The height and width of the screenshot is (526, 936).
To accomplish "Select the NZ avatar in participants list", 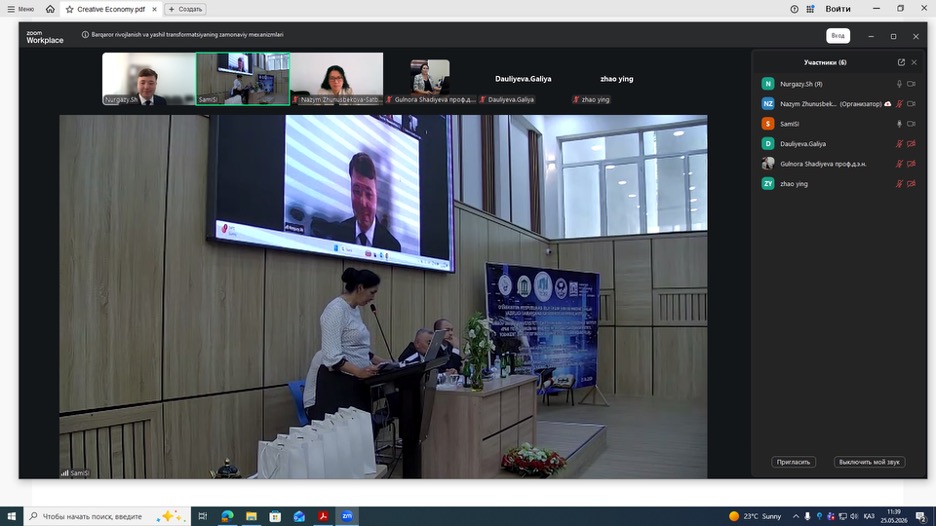I will (768, 104).
